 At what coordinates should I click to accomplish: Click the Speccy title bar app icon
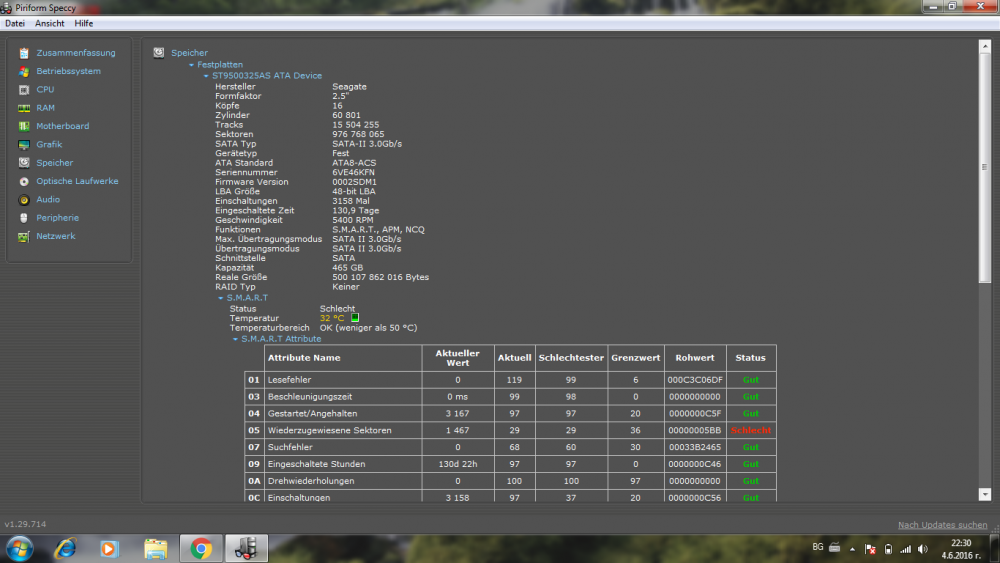[6, 8]
